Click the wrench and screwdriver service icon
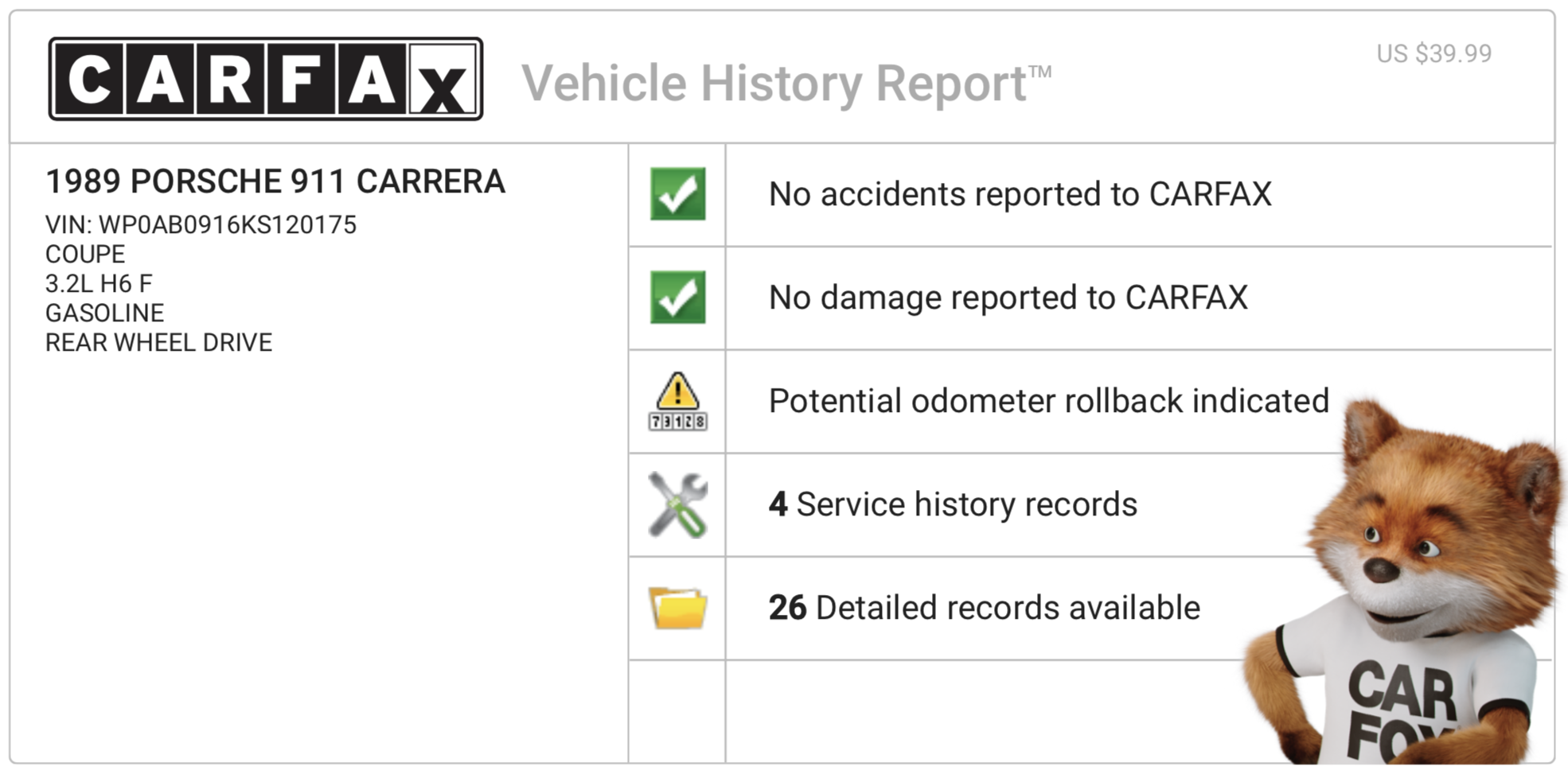The height and width of the screenshot is (778, 1568). (677, 504)
